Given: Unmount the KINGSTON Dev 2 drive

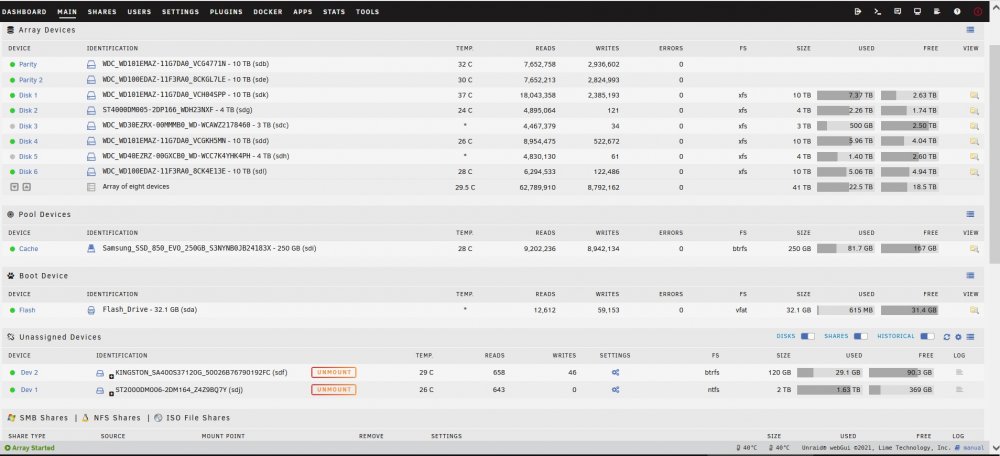Looking at the screenshot, I should point(334,372).
